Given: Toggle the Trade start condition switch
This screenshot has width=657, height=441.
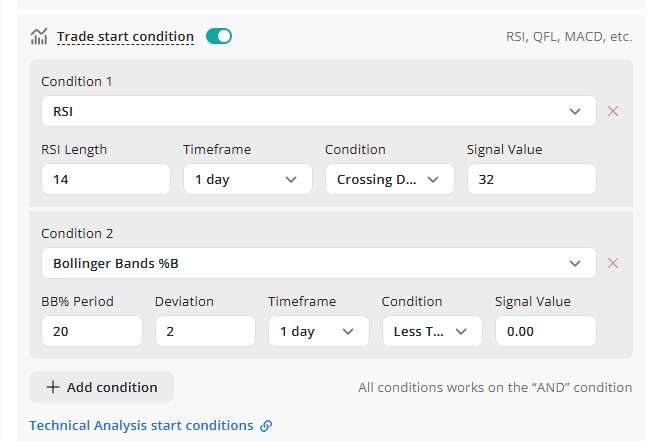Looking at the screenshot, I should coord(219,37).
